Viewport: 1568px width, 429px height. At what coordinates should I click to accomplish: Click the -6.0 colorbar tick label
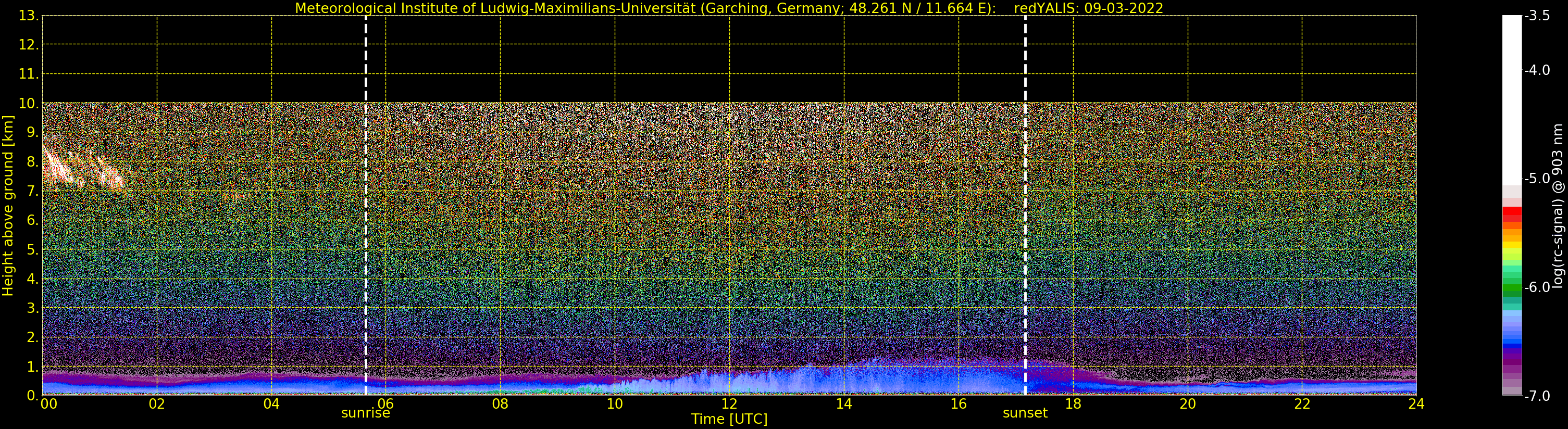[x=1537, y=287]
